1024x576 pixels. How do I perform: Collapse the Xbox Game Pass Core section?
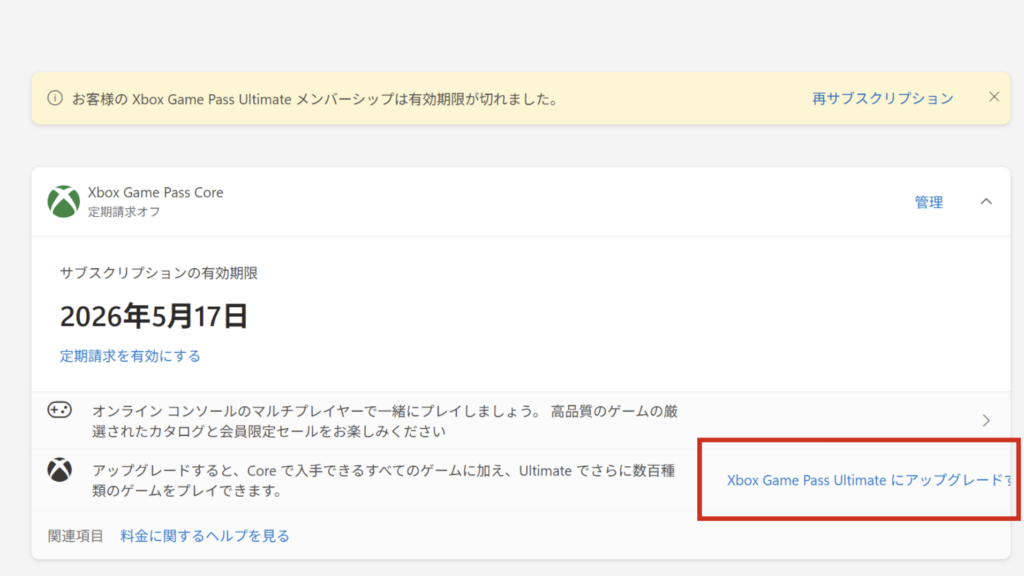click(x=986, y=202)
